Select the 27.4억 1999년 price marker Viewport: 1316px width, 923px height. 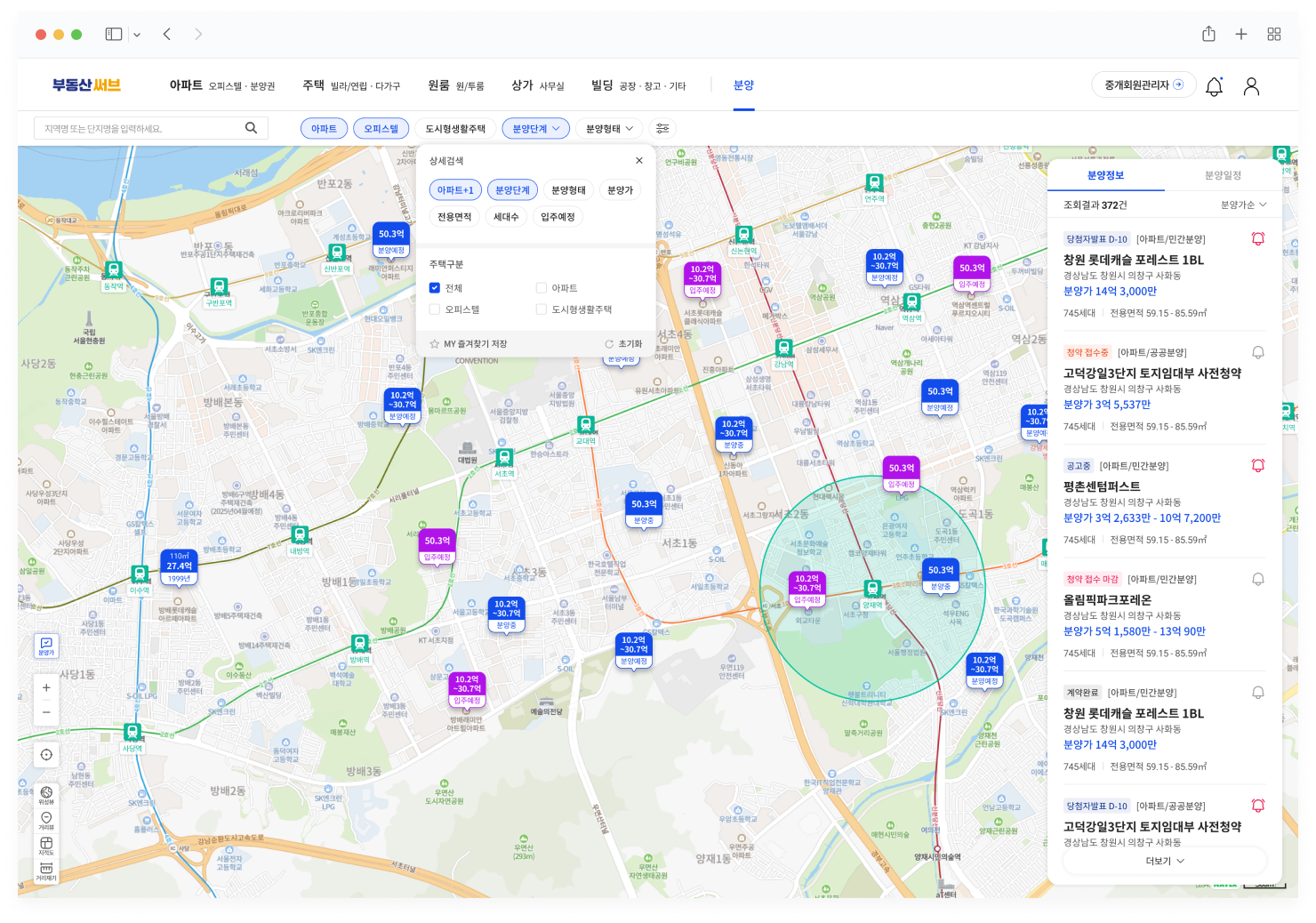179,566
